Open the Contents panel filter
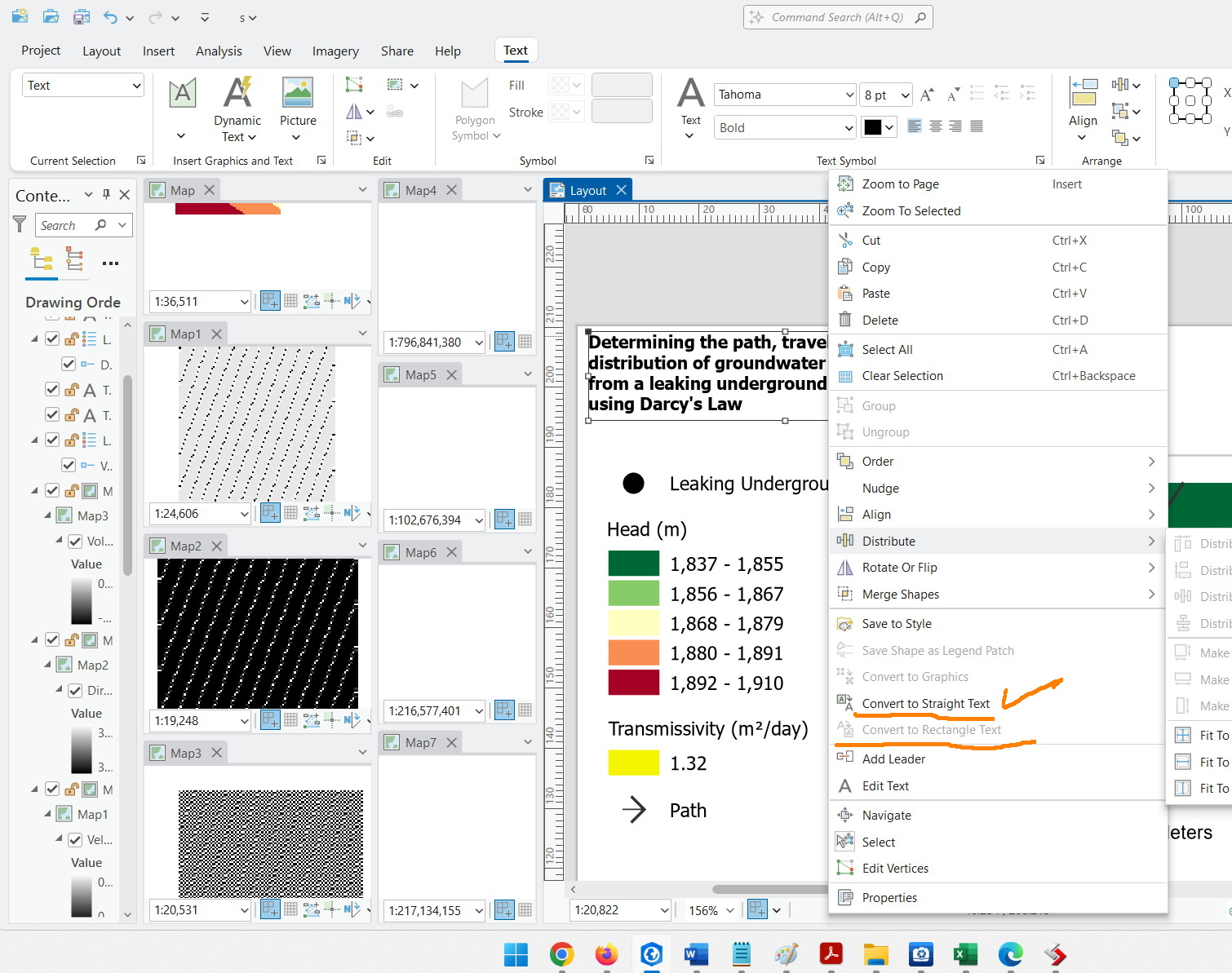The image size is (1232, 973). (20, 225)
